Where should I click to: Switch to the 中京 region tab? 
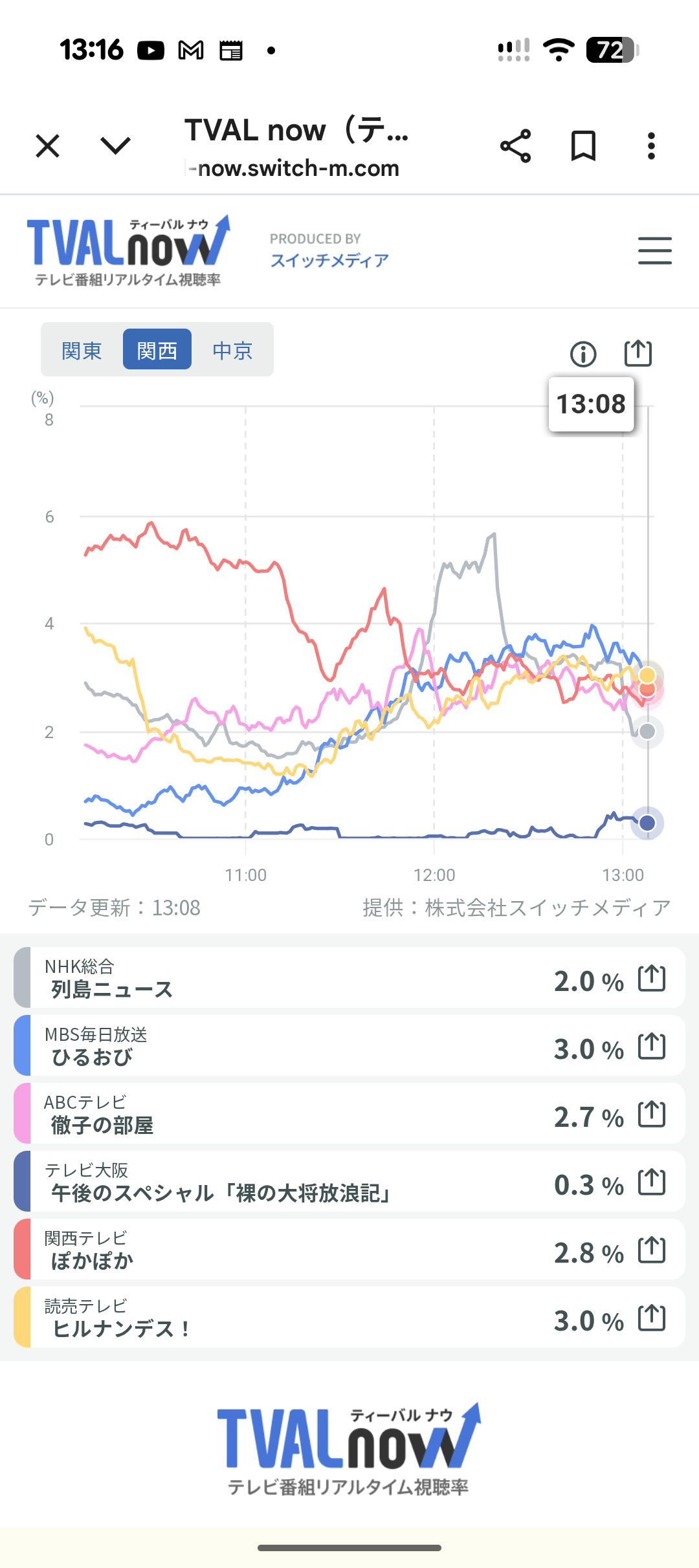tap(232, 350)
